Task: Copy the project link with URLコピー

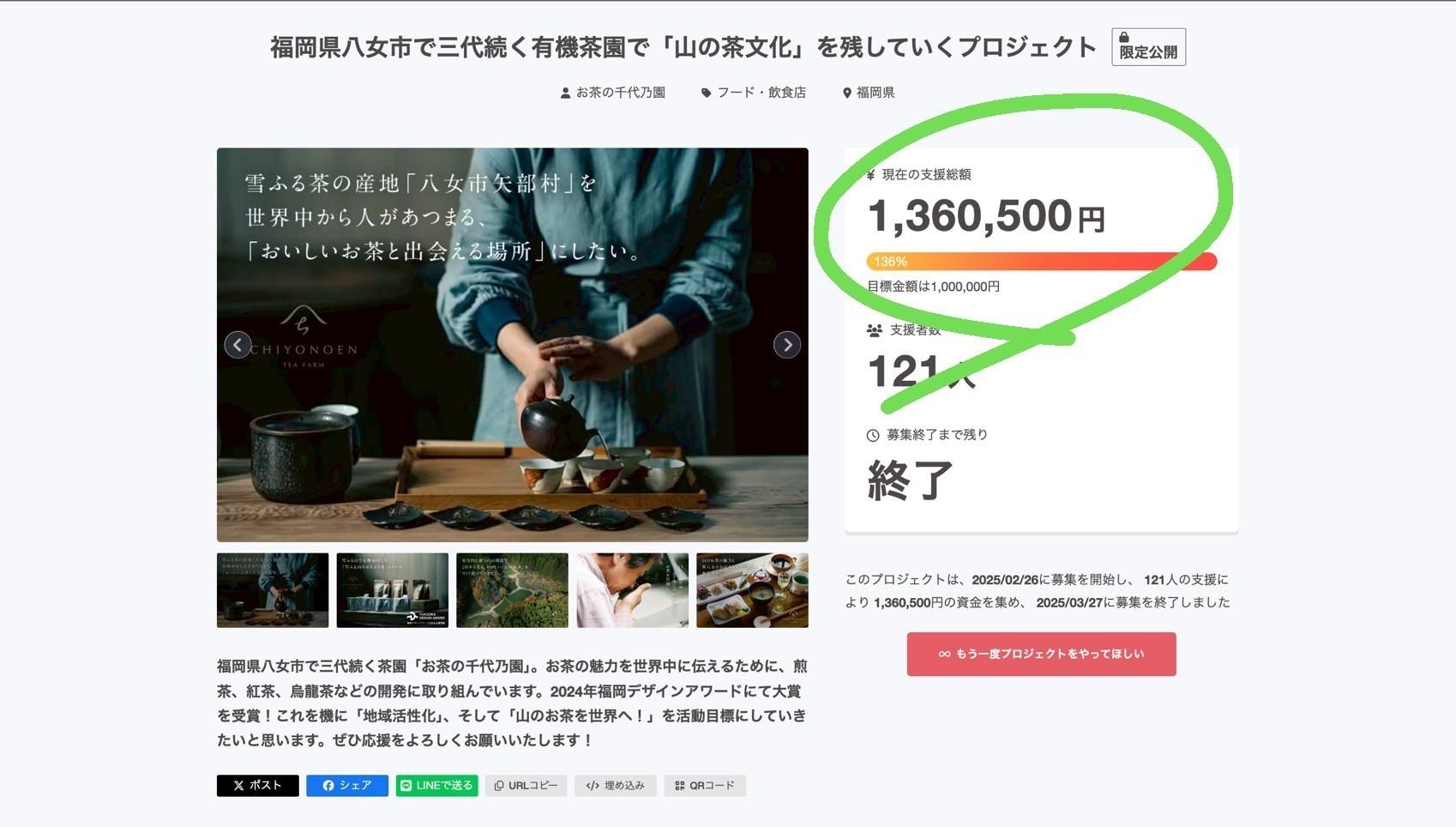Action: pos(526,786)
